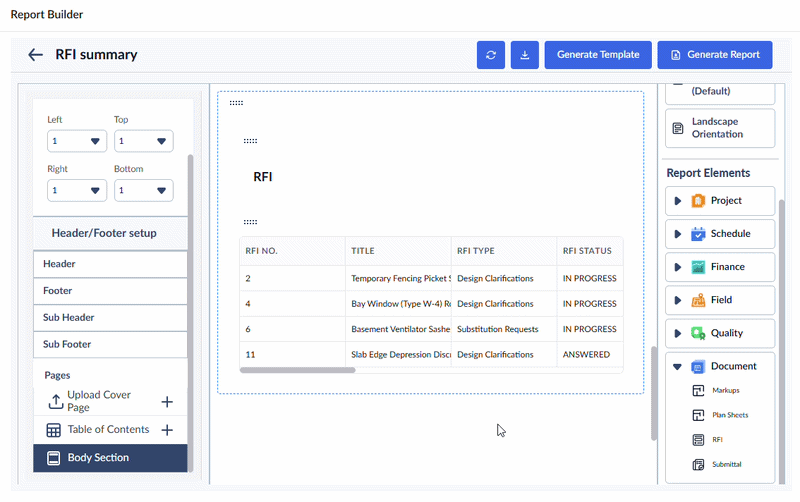This screenshot has width=800, height=502.
Task: Click the left panel vertical scrollbar
Action: click(x=191, y=312)
